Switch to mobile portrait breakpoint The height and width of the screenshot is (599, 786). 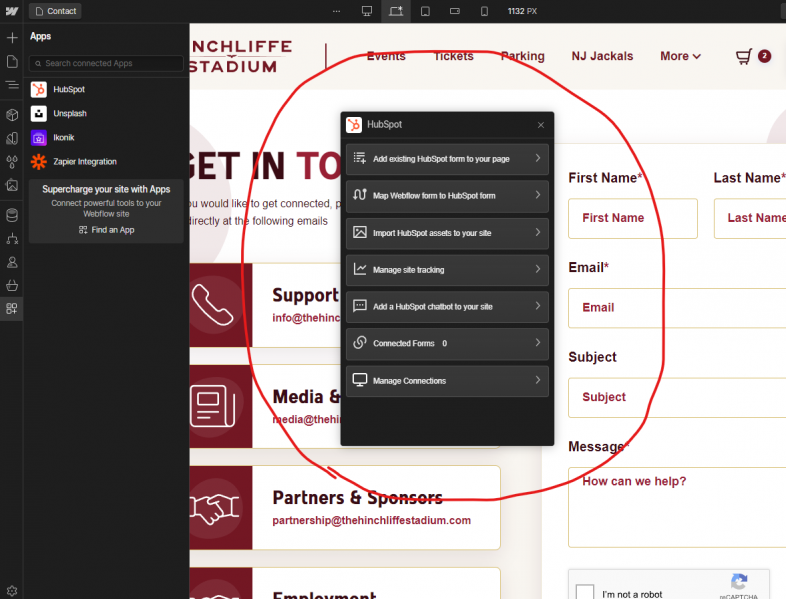pyautogui.click(x=484, y=11)
